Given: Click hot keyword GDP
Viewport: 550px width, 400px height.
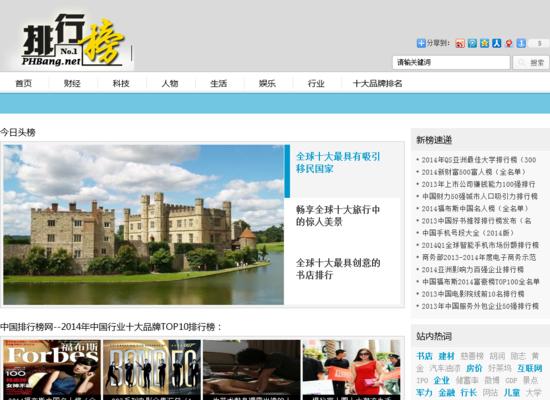Looking at the screenshot, I should click(x=511, y=380).
